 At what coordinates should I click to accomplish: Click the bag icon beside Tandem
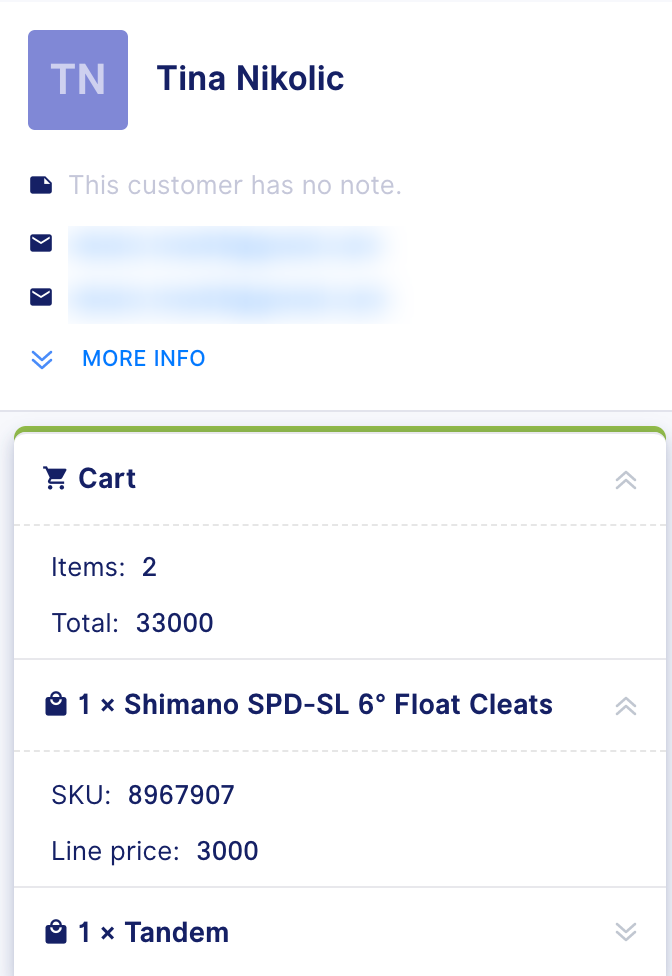pyautogui.click(x=56, y=932)
